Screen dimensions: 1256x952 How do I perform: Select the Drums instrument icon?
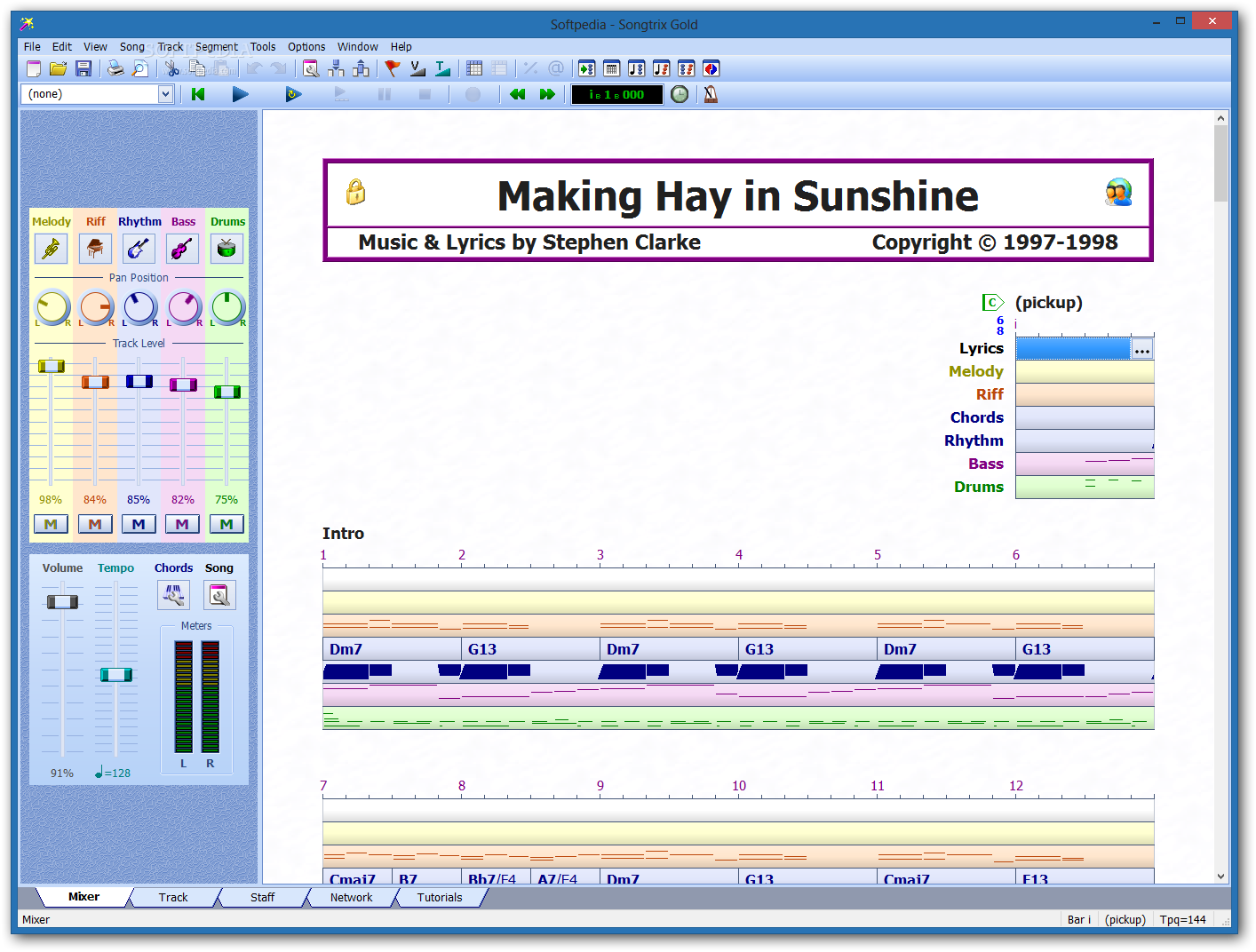point(227,249)
